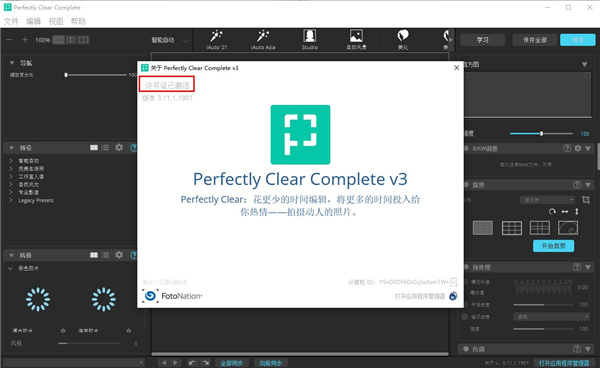Enable the 修正色调 checkbox

[x=465, y=317]
